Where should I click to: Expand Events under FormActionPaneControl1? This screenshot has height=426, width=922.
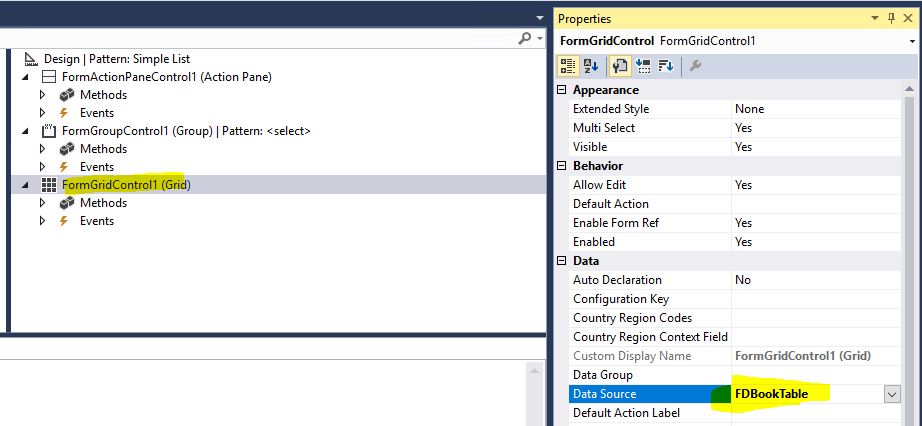click(42, 113)
